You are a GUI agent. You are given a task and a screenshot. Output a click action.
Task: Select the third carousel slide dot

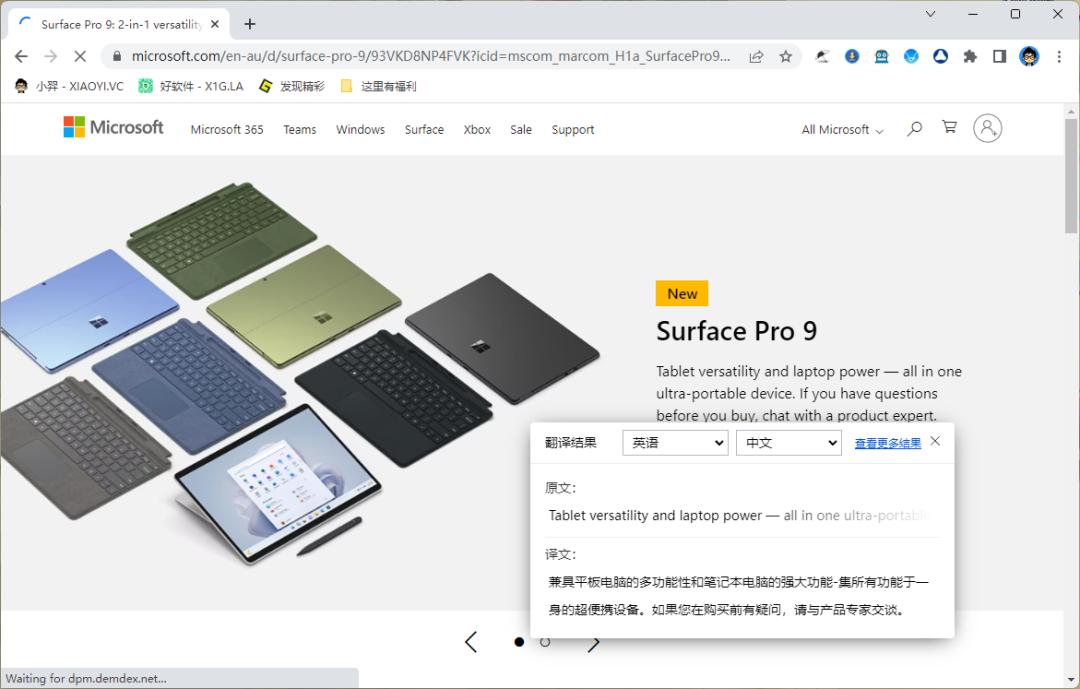click(x=571, y=642)
